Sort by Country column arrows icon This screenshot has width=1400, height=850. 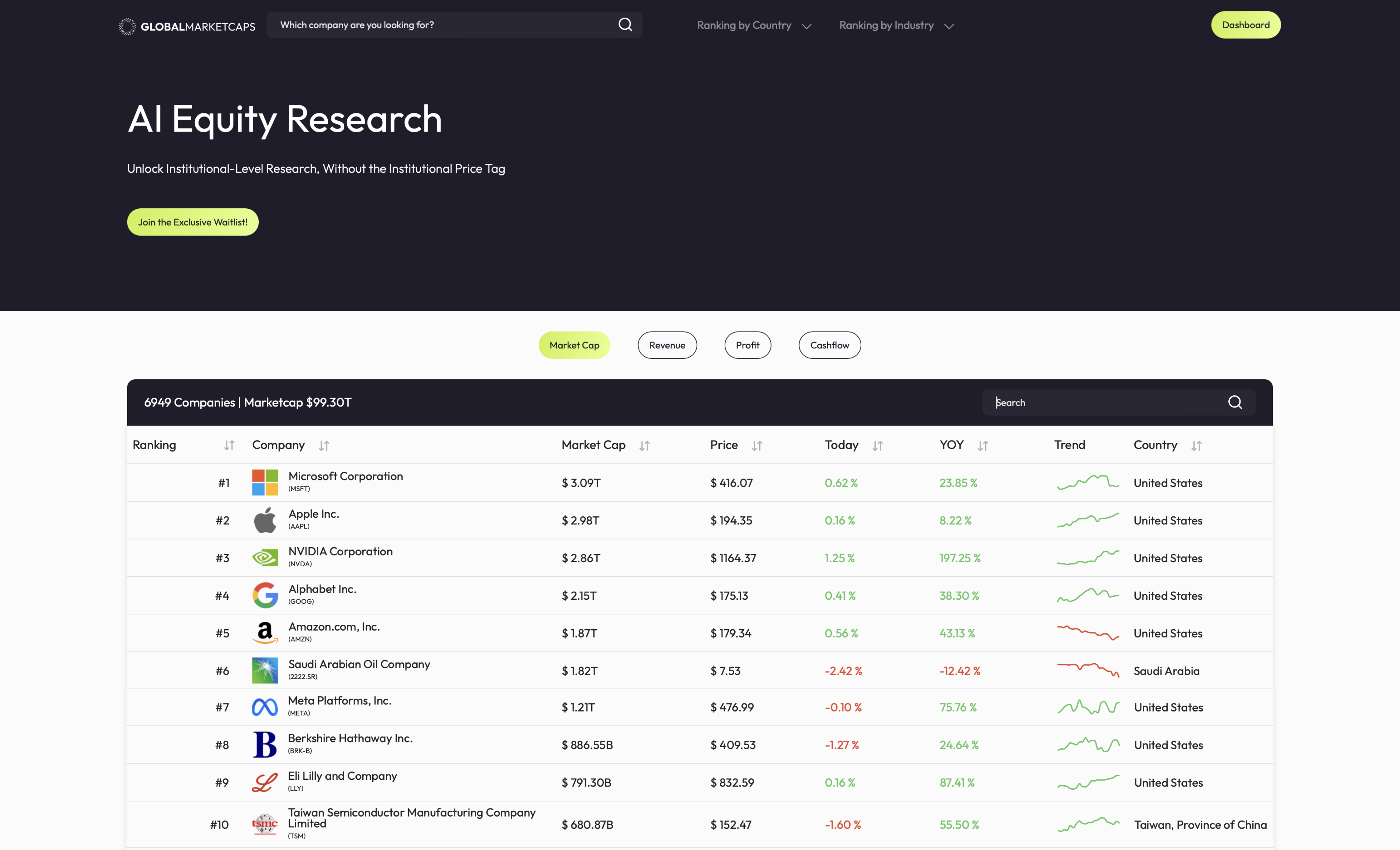click(x=1196, y=446)
